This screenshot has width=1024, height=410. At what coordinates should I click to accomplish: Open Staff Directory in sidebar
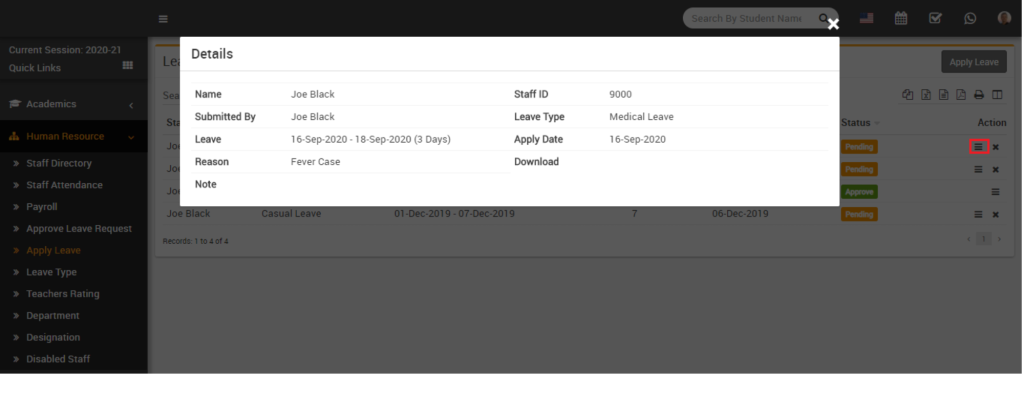59,163
